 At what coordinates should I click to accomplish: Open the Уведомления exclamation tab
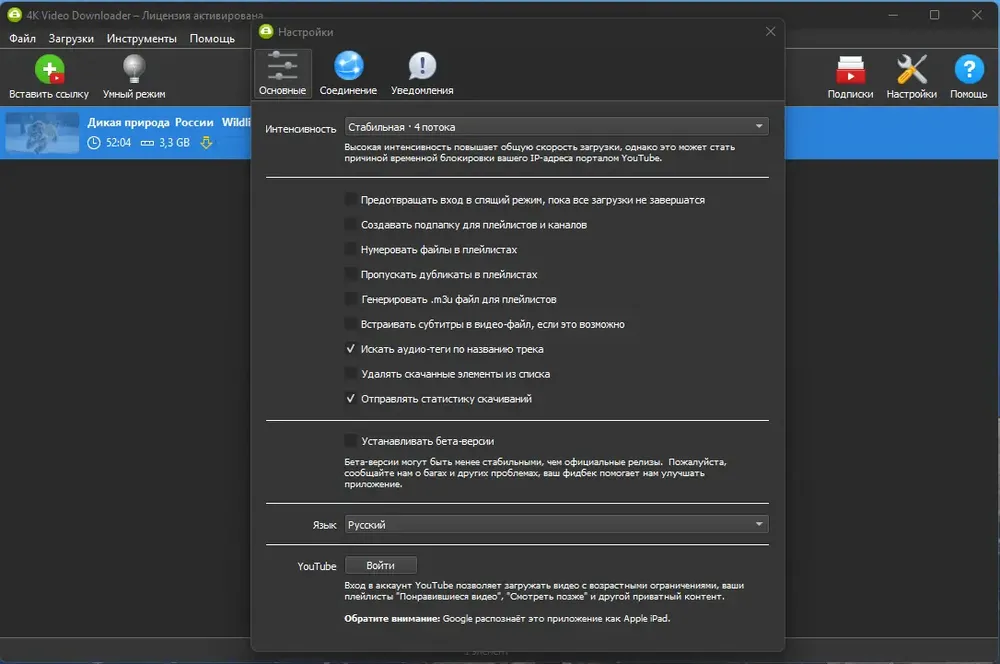422,66
